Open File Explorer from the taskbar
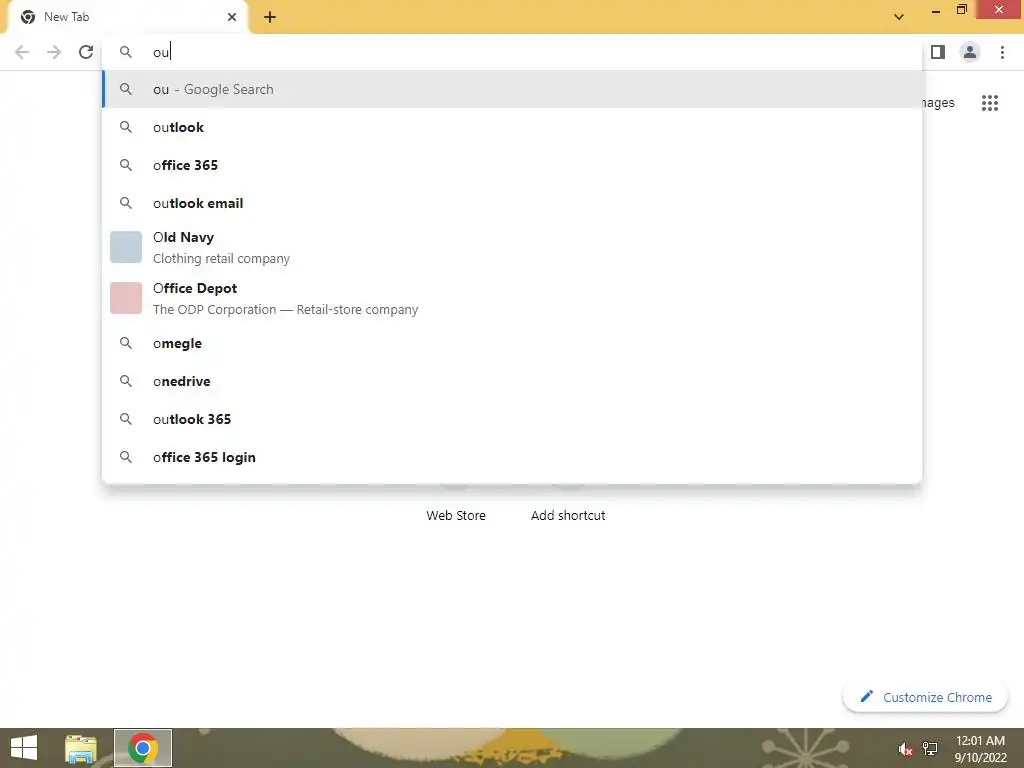Image resolution: width=1024 pixels, height=768 pixels. (x=81, y=748)
